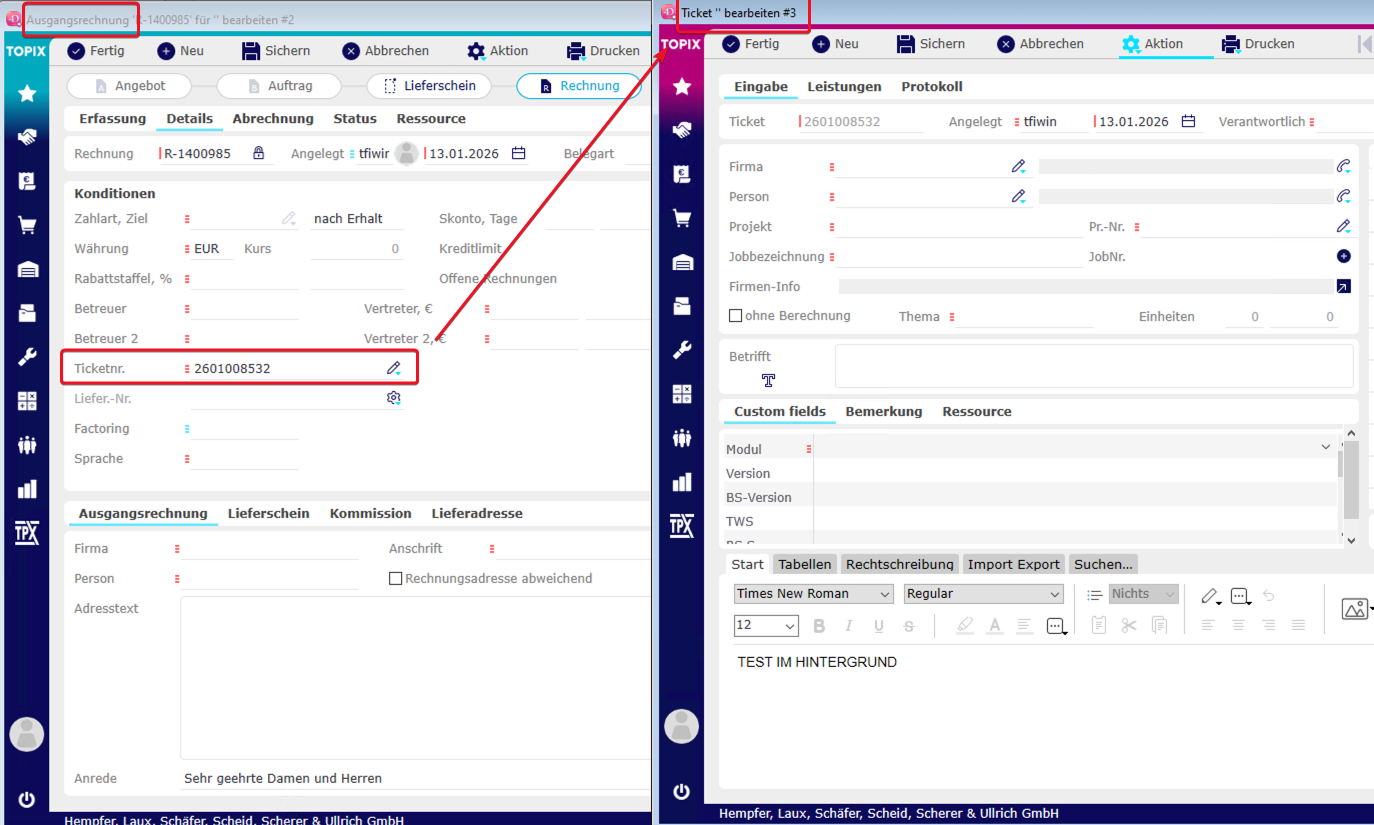Open Times New Roman font dropdown
The image size is (1374, 825).
point(813,594)
